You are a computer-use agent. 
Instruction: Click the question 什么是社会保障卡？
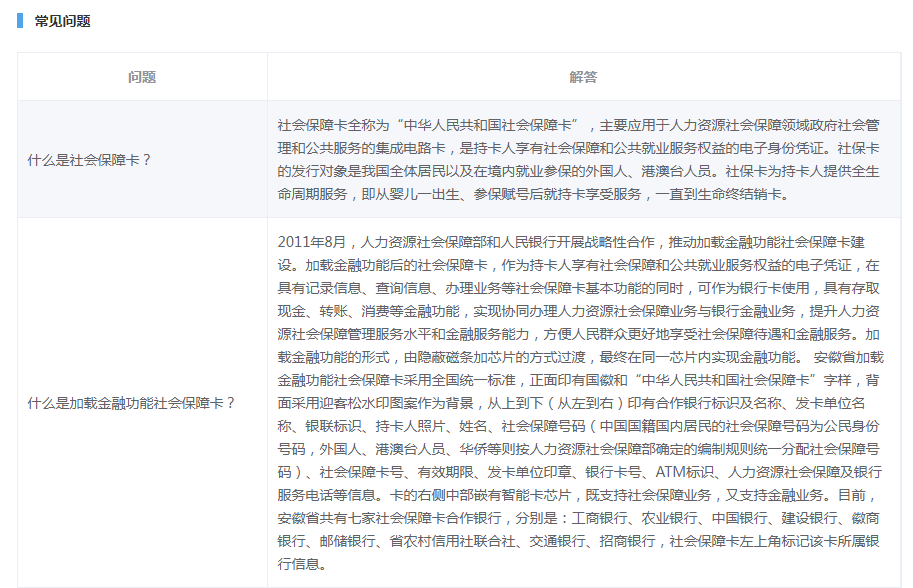tap(89, 159)
